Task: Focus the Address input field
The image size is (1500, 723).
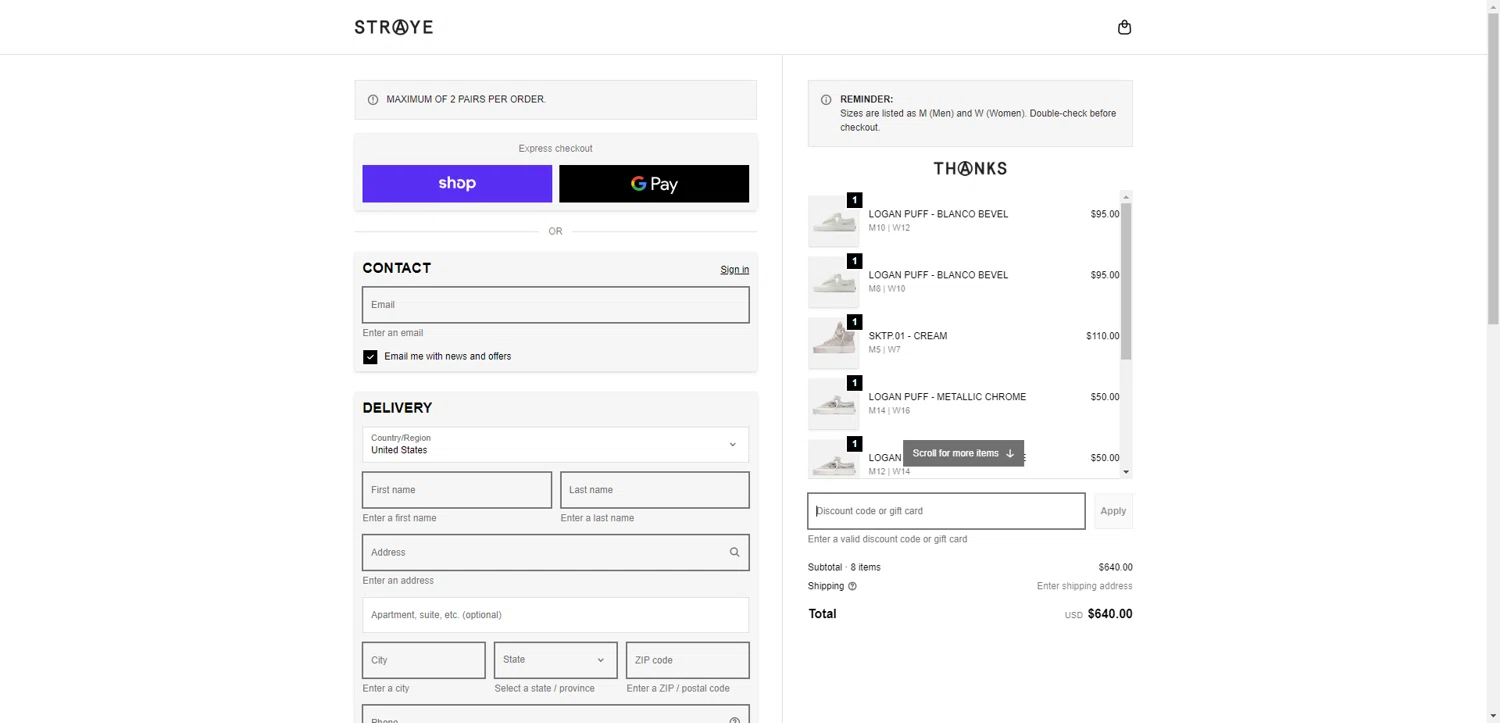Action: [x=555, y=552]
